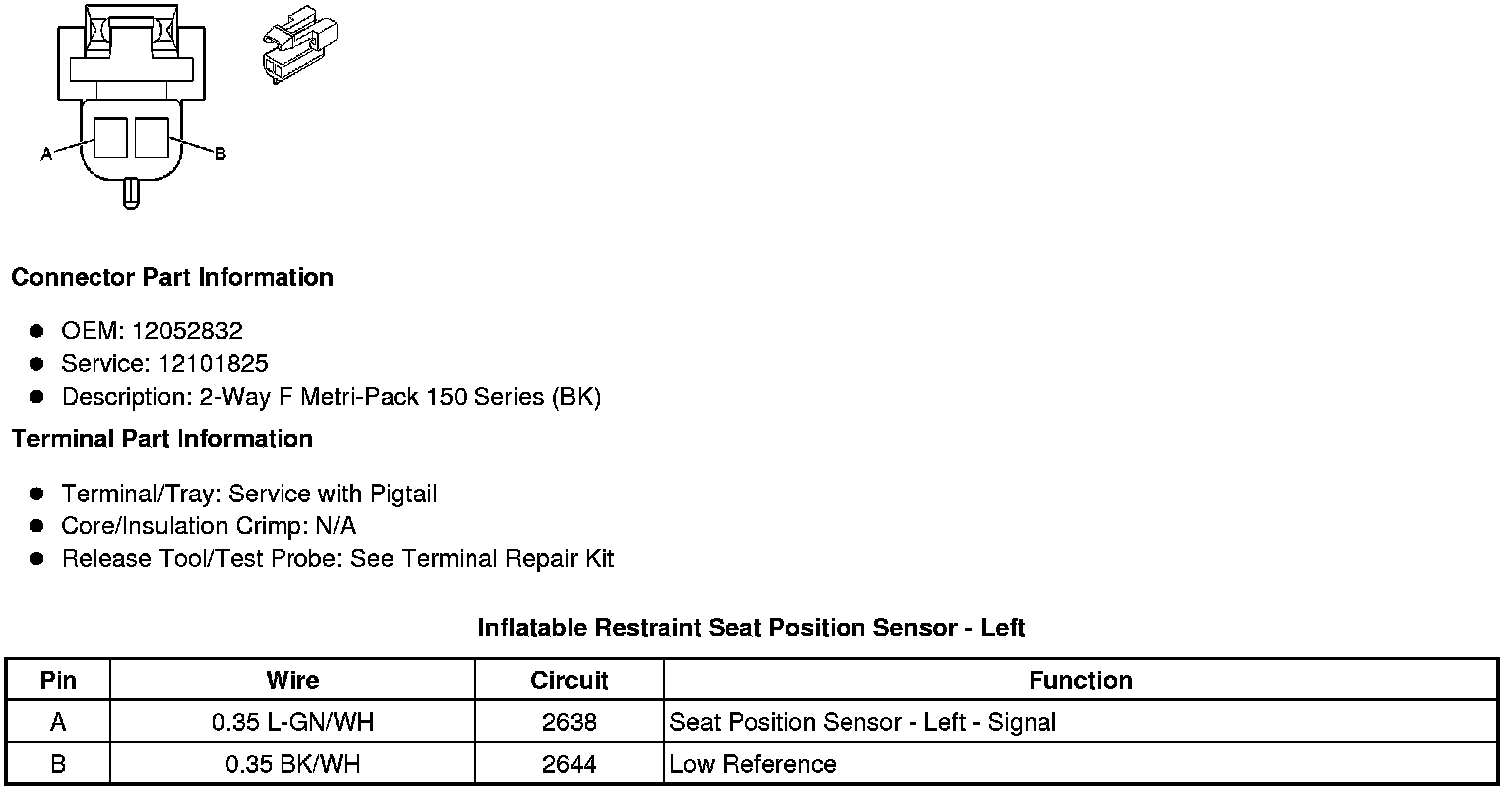
Task: Click the Connector Part Information heading
Action: click(x=172, y=277)
